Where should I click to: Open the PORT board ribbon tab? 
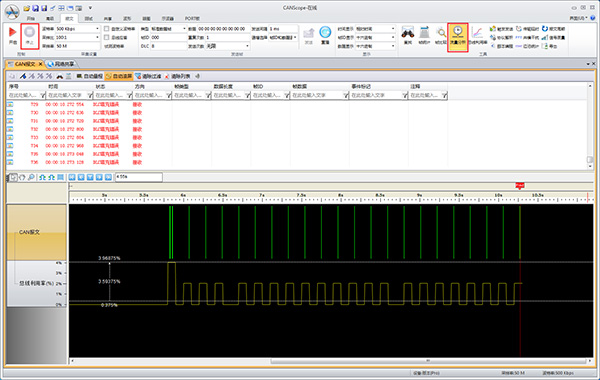[x=192, y=18]
